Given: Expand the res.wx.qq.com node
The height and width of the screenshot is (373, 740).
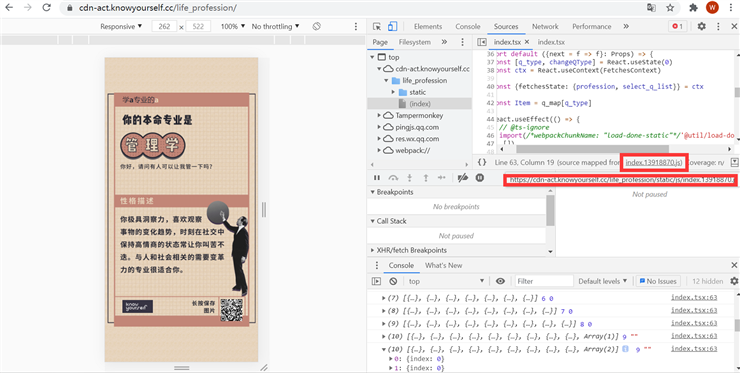Looking at the screenshot, I should pyautogui.click(x=379, y=139).
